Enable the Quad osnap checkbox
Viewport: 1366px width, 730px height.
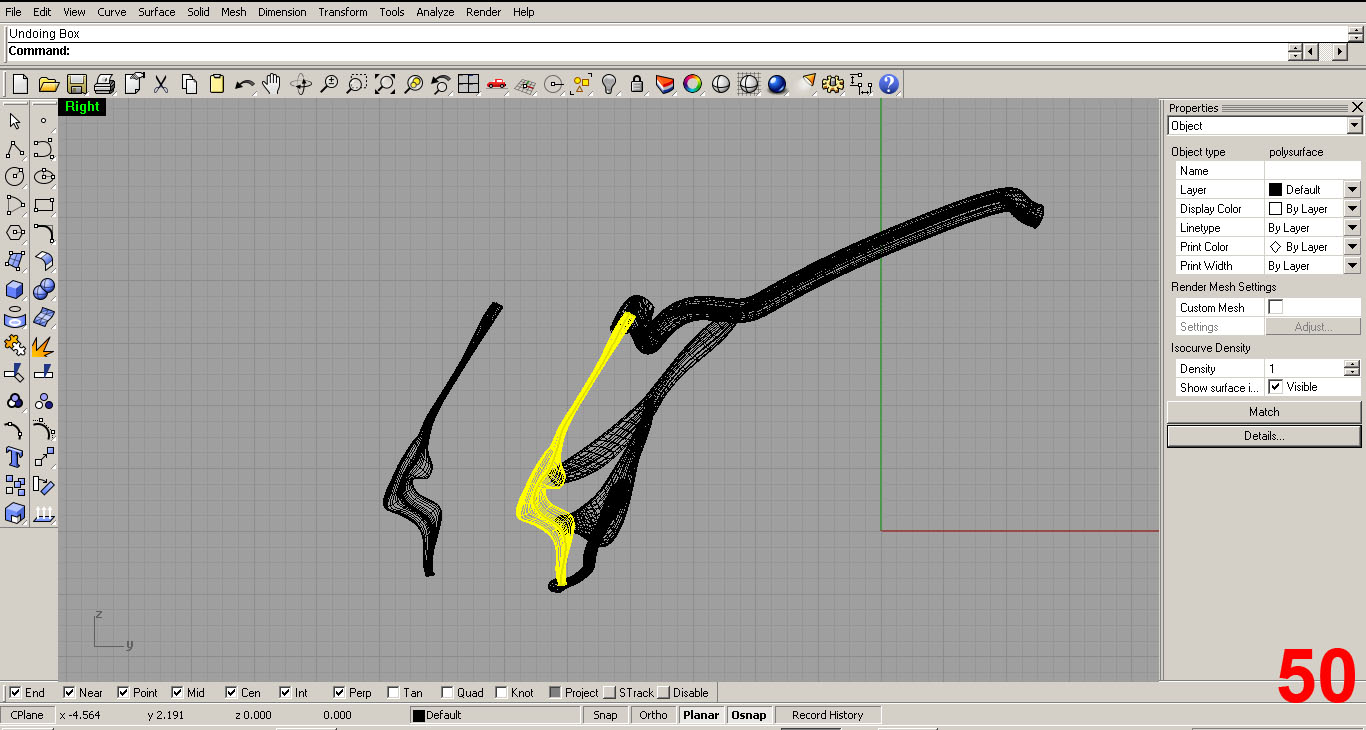447,692
